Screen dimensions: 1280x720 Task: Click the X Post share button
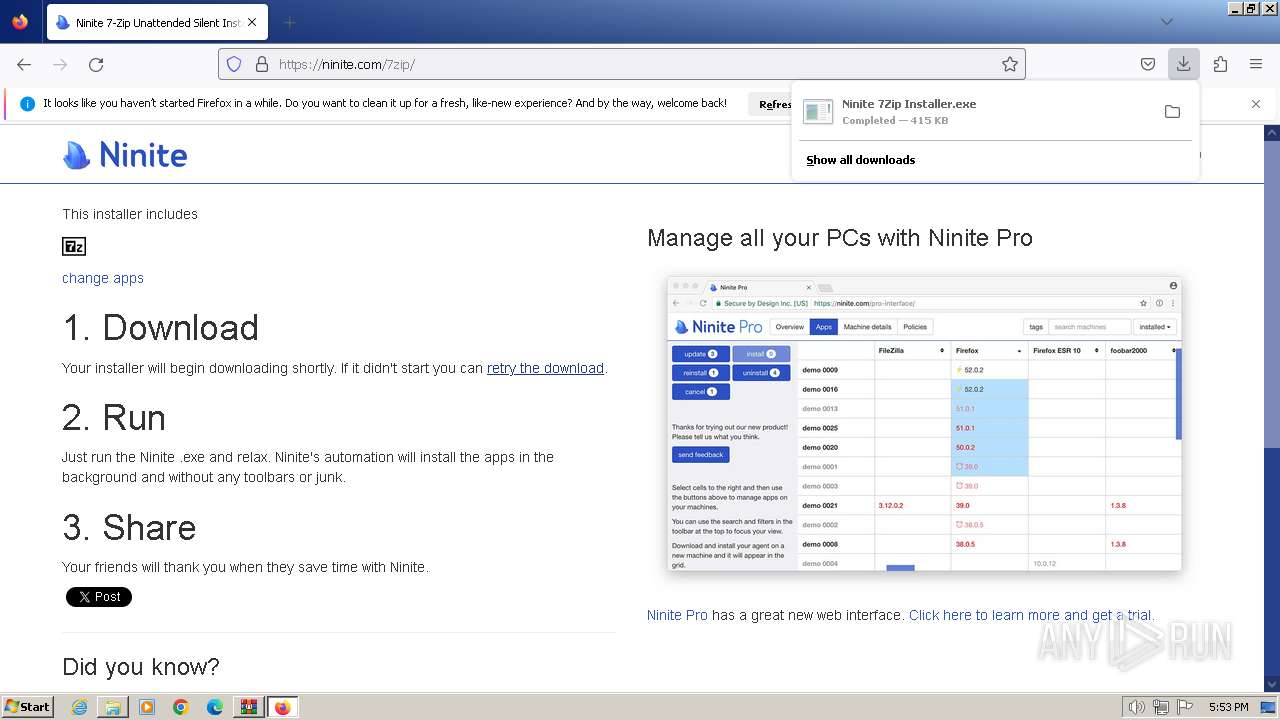[x=99, y=597]
